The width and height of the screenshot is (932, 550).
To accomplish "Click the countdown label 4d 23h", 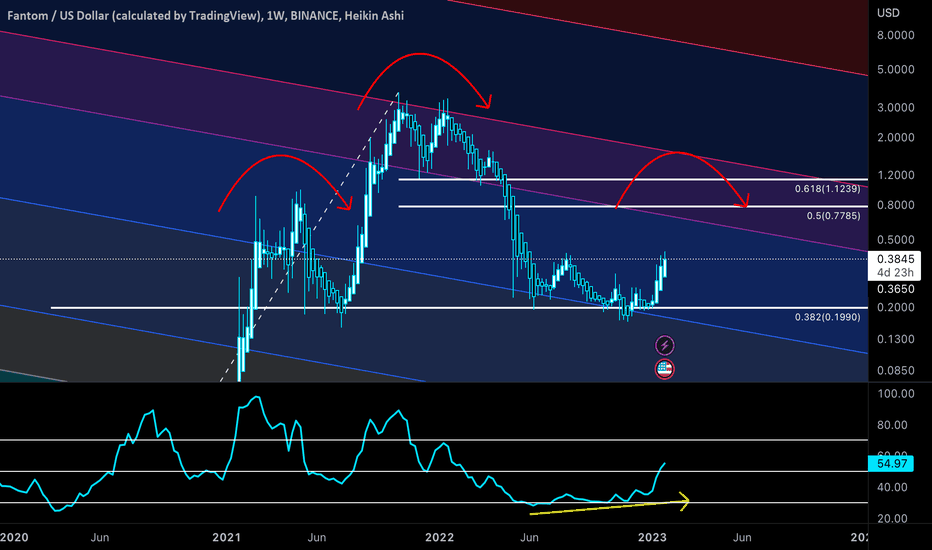I will pyautogui.click(x=896, y=273).
